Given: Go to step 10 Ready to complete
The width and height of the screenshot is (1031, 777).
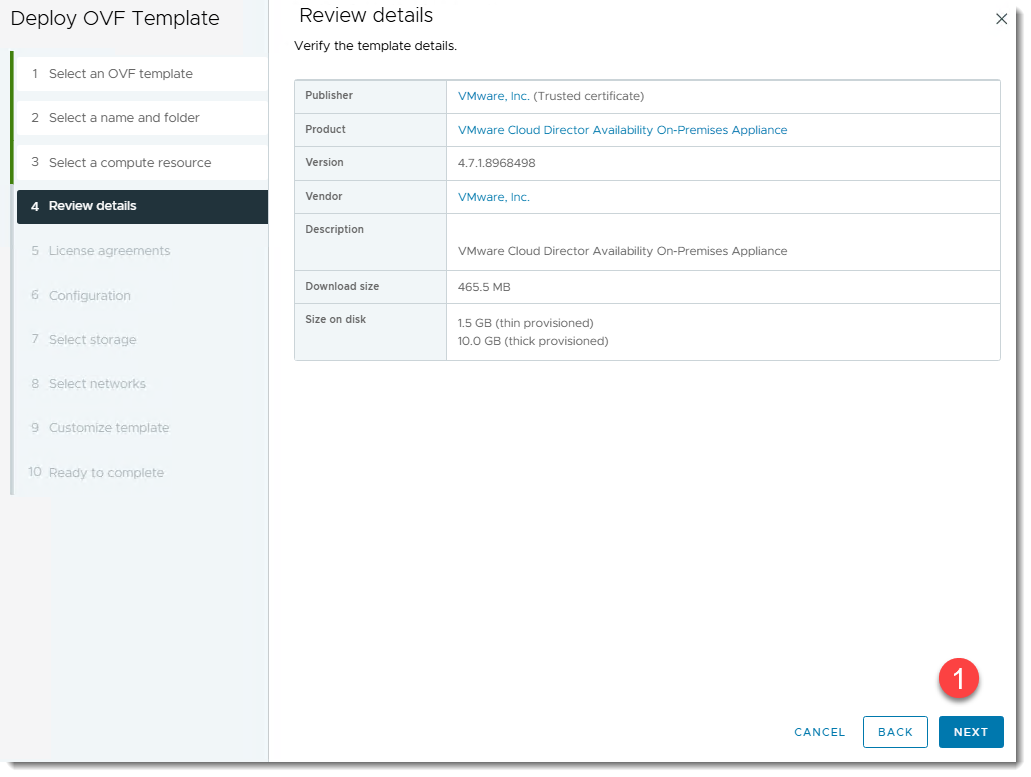Looking at the screenshot, I should tap(105, 473).
